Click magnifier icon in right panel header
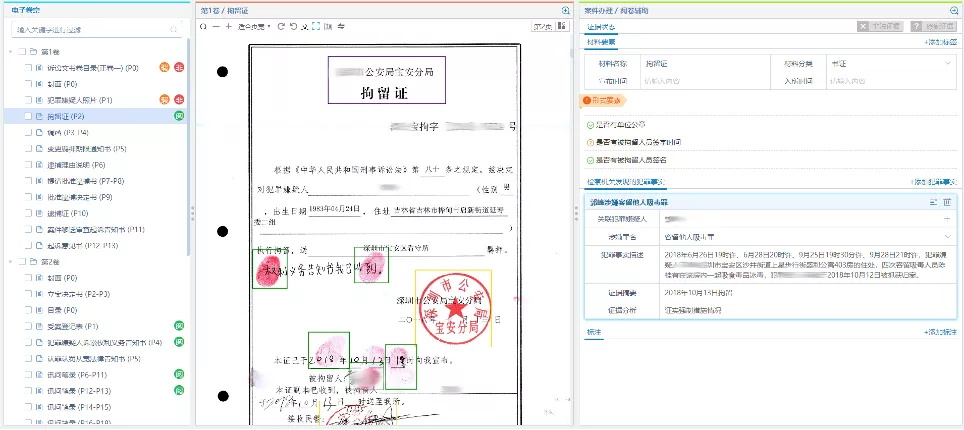The width and height of the screenshot is (964, 430). point(954,10)
